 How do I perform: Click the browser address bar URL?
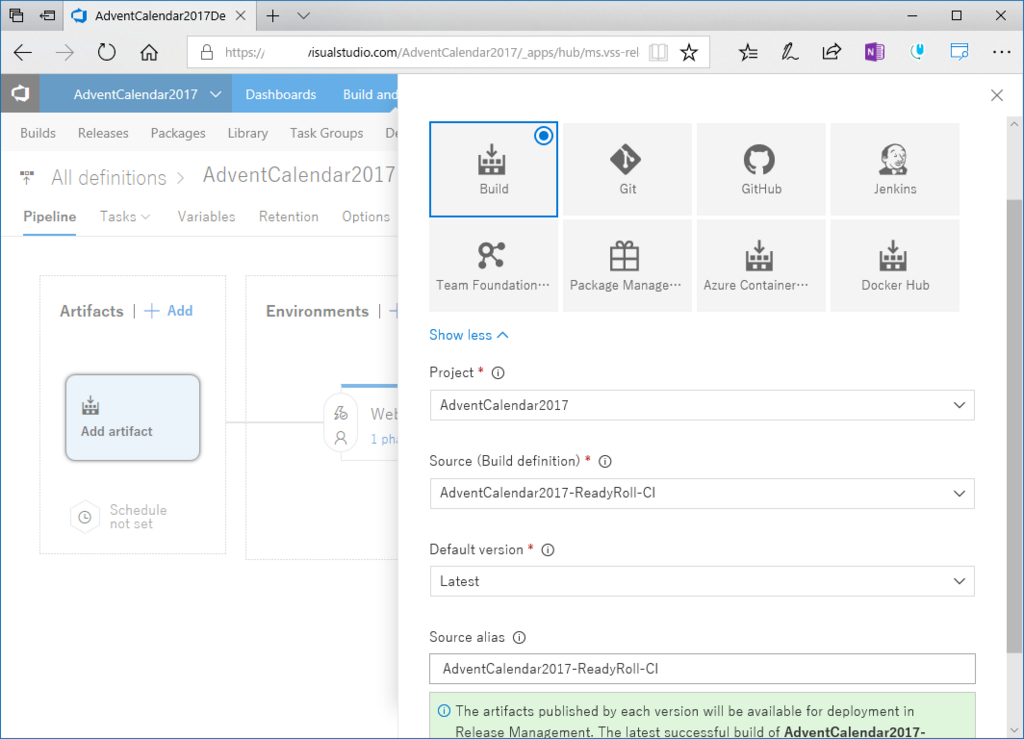pos(431,53)
